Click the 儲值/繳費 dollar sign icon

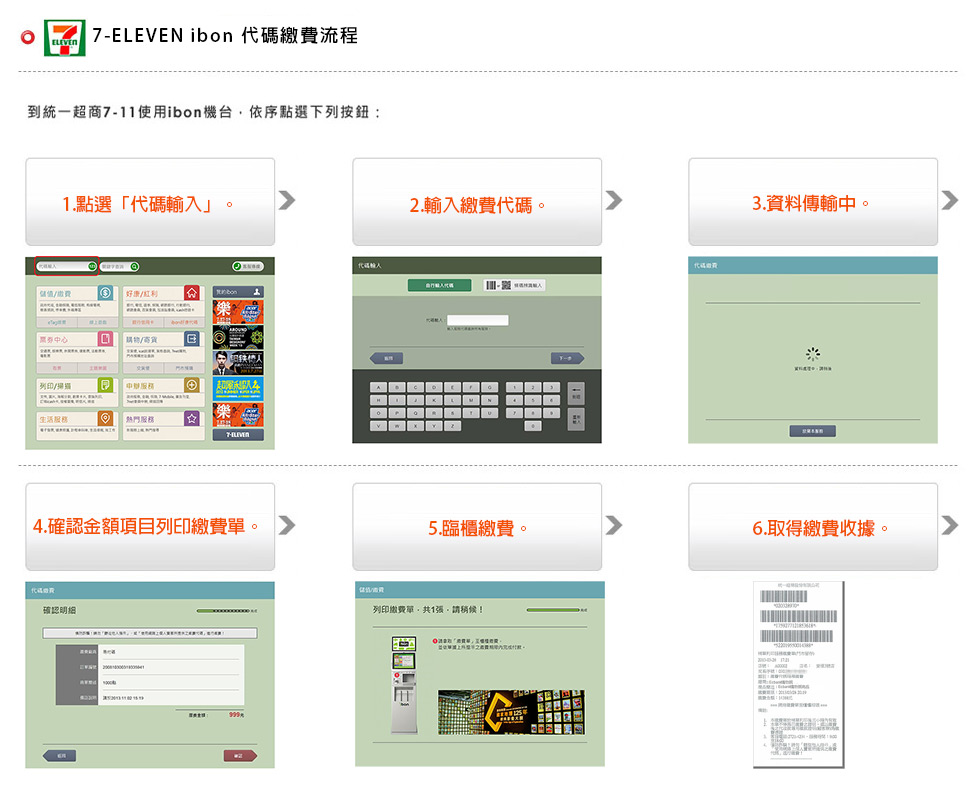coord(106,293)
